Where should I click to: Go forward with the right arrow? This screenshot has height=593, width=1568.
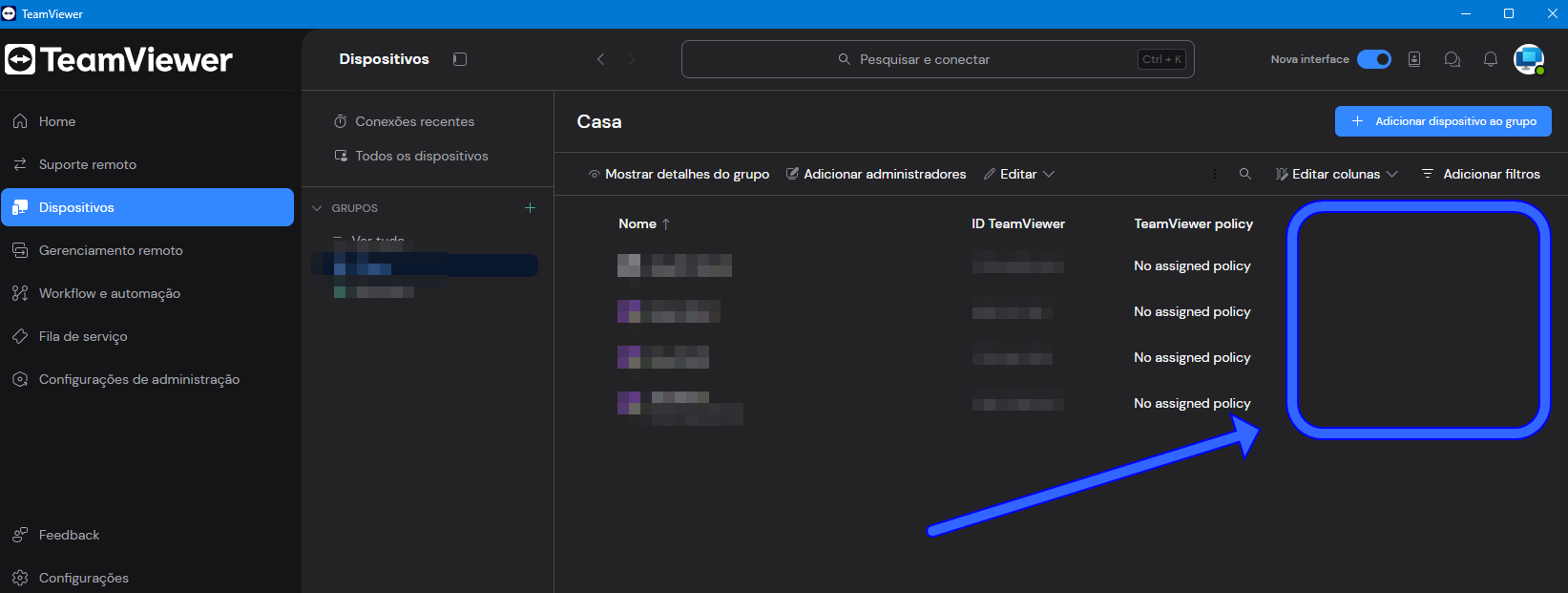631,59
